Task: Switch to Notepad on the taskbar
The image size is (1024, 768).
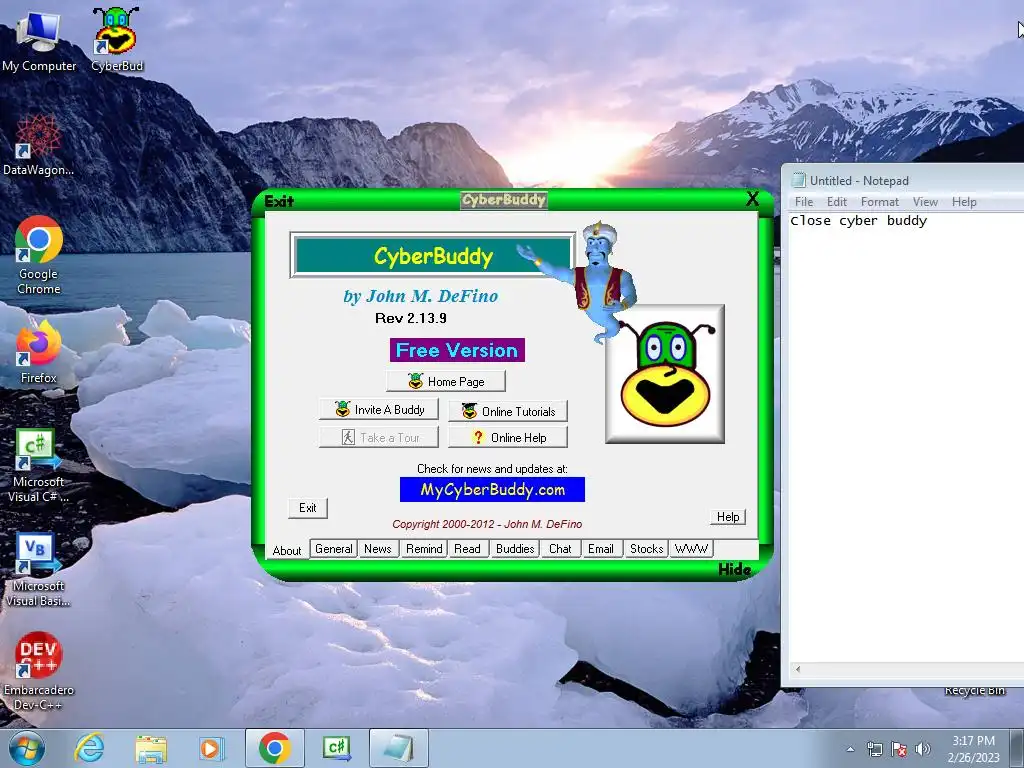Action: [x=399, y=748]
